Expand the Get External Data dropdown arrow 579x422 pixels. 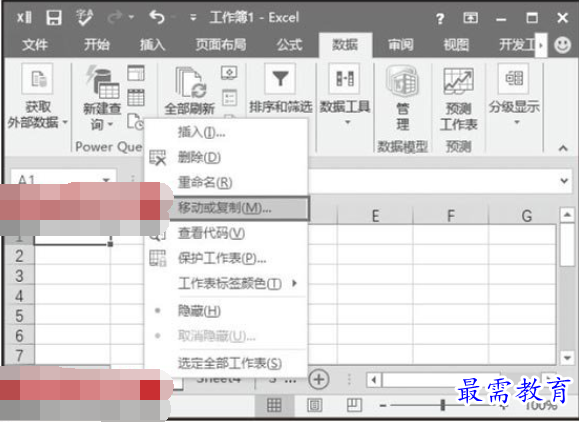coord(65,122)
